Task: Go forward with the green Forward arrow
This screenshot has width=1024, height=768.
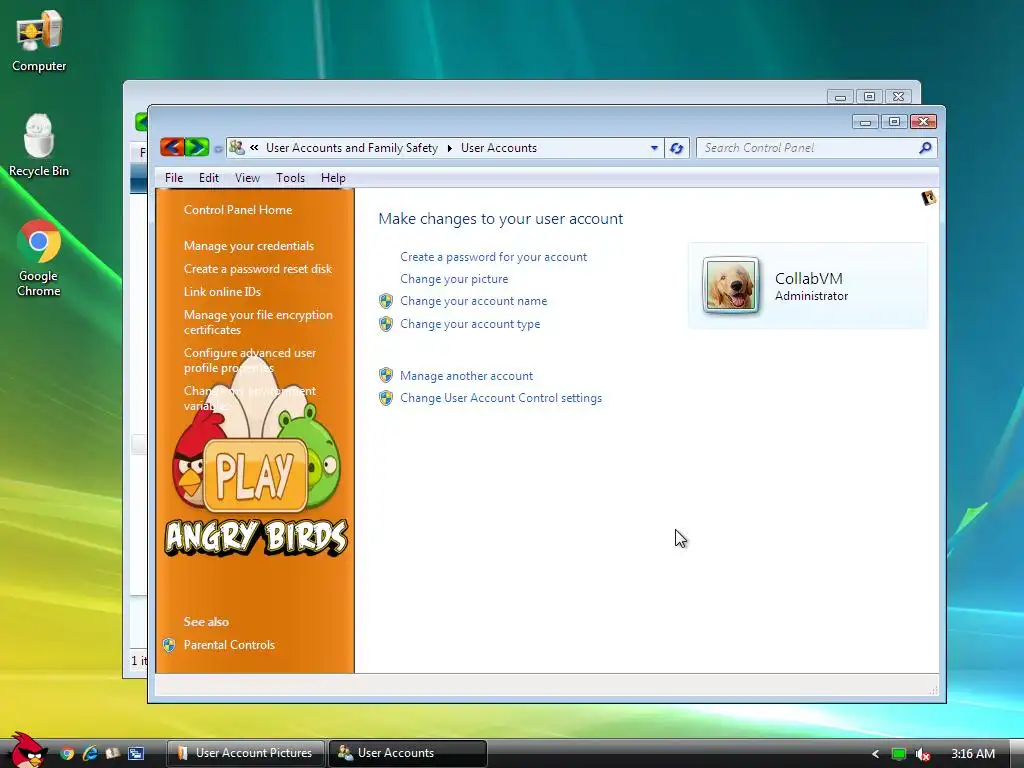Action: tap(197, 147)
